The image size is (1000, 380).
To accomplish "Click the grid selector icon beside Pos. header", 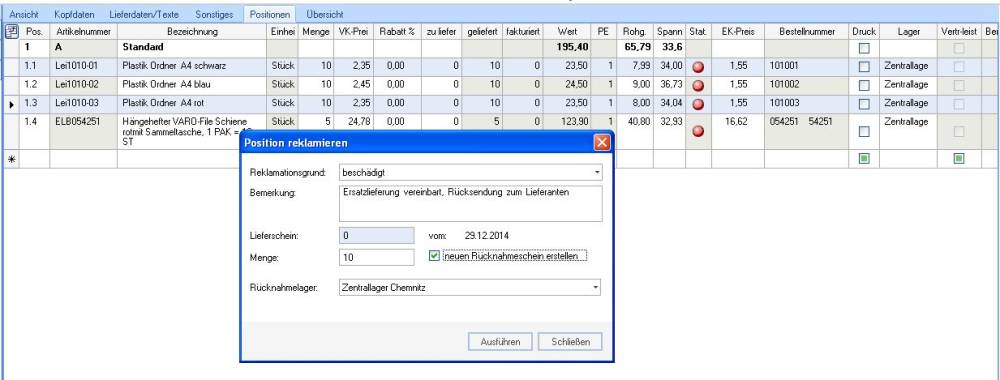I will click(x=11, y=31).
